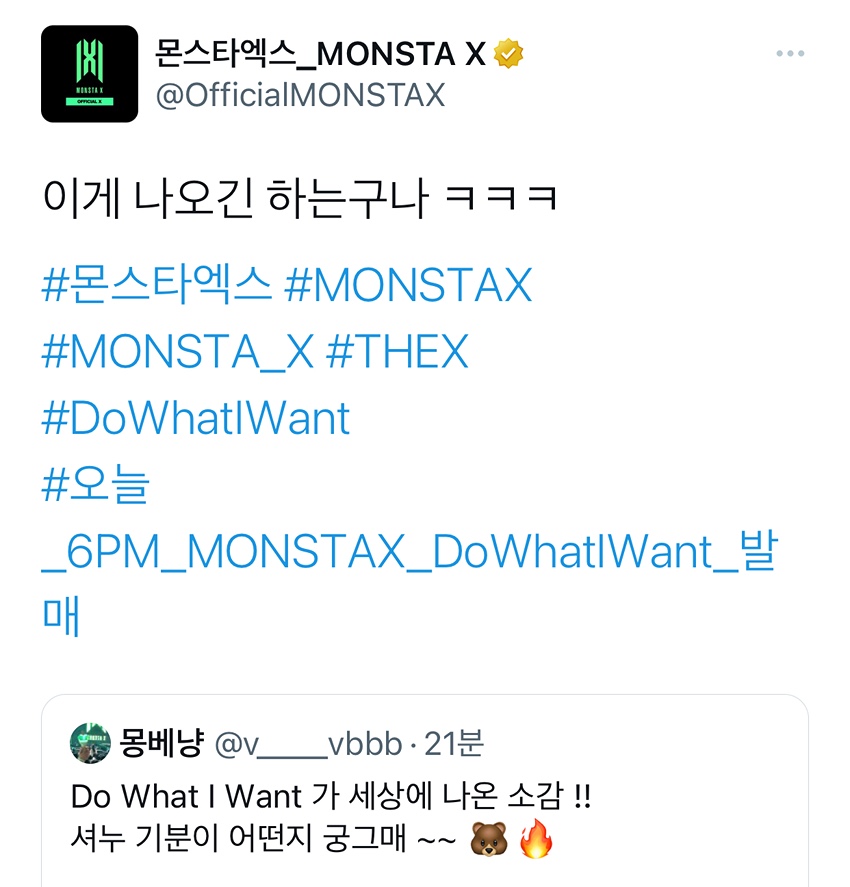This screenshot has height=887, width=850.
Task: Open hashtag #DoWhatIWant
Action: point(196,418)
